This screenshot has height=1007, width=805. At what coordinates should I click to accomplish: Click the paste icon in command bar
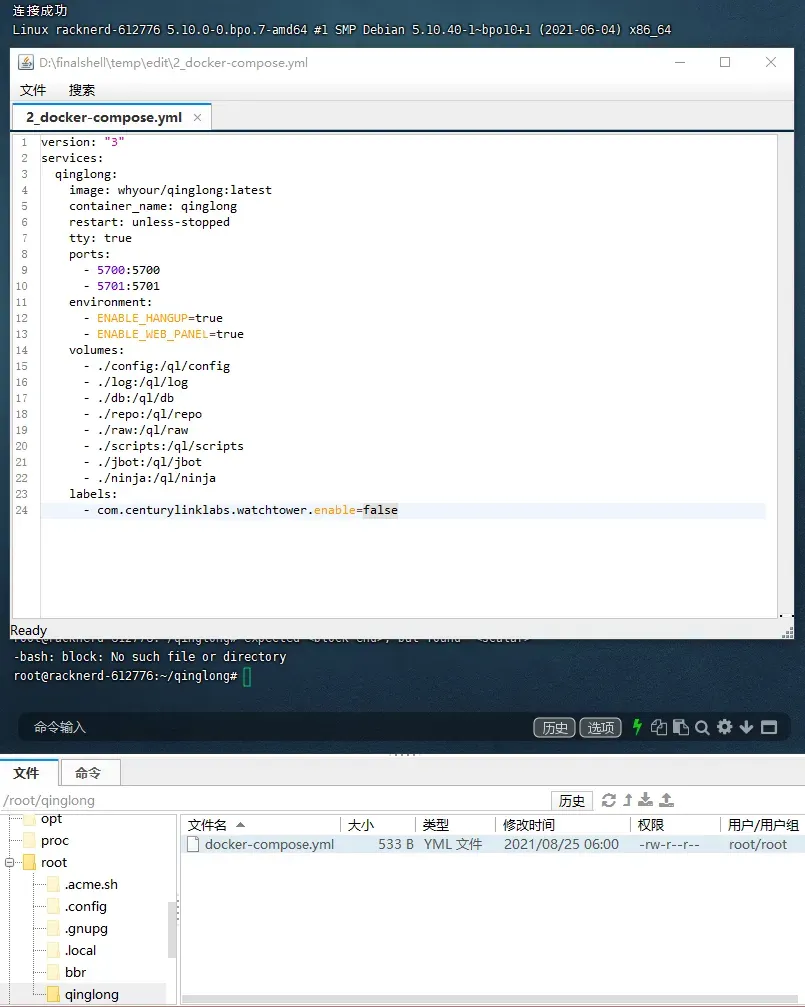coord(680,727)
